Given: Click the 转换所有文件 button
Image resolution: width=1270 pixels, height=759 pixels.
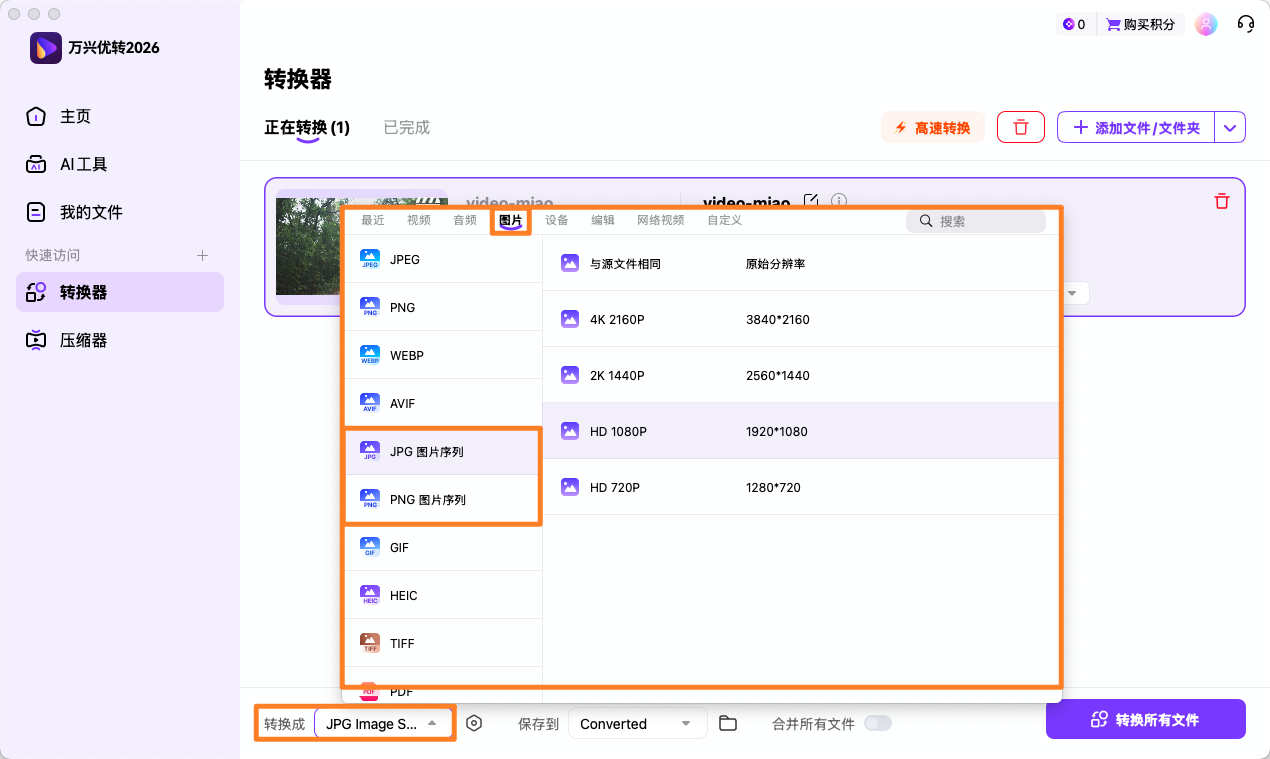Looking at the screenshot, I should [1145, 719].
